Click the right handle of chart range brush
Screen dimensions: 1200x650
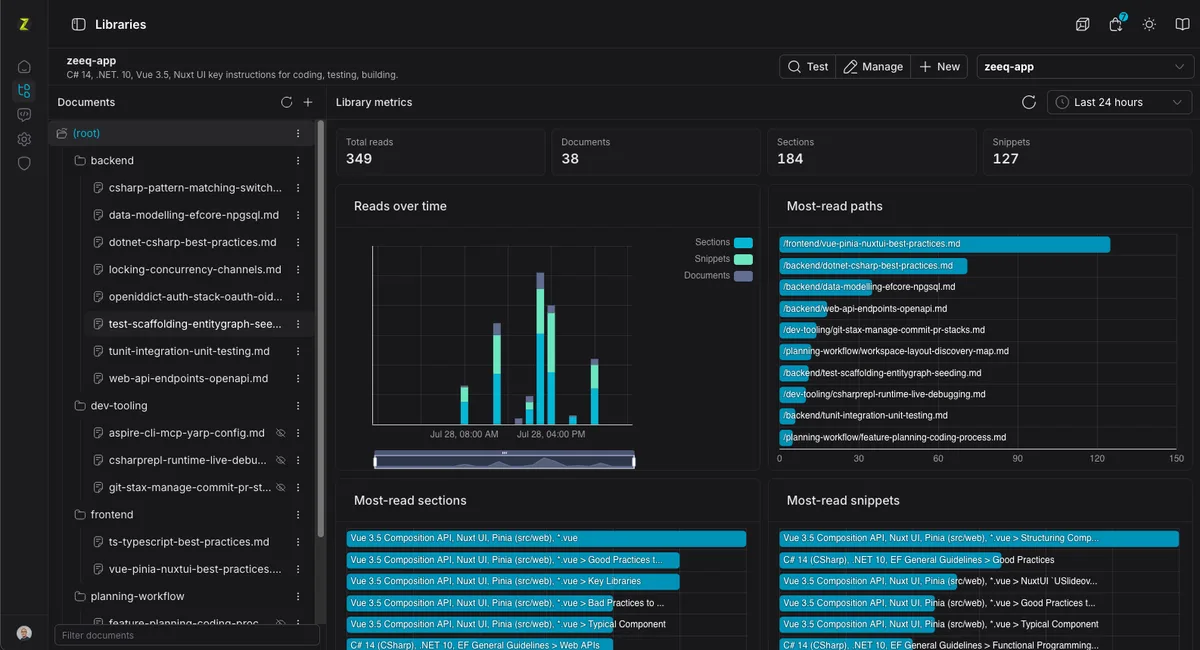[634, 460]
